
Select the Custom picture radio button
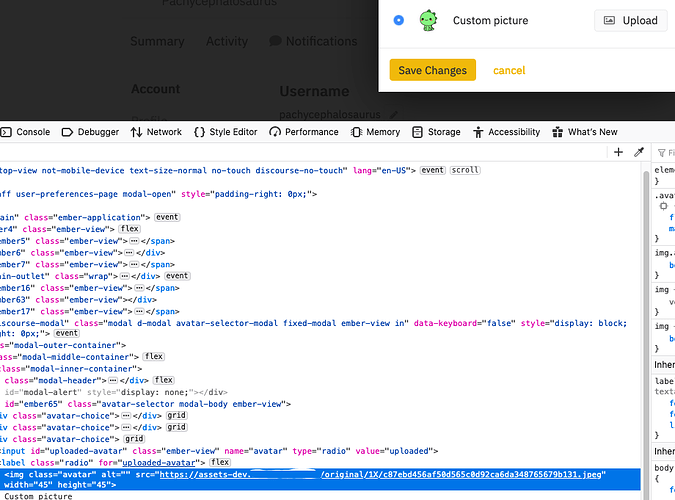tap(399, 20)
